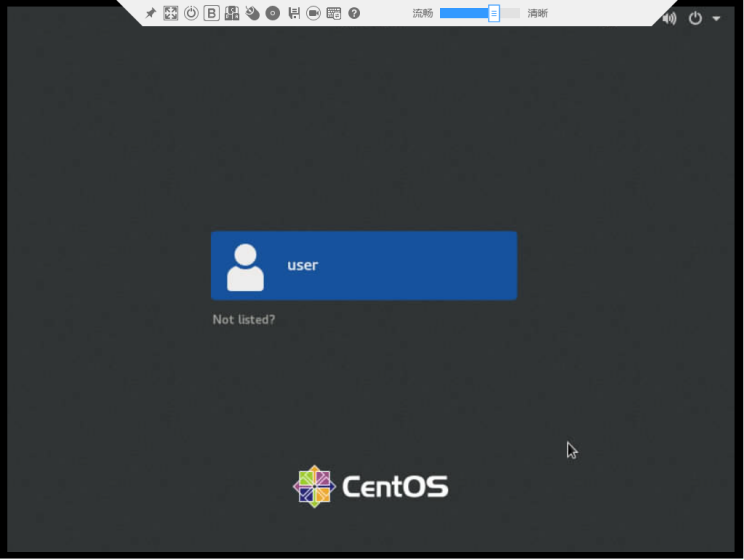The width and height of the screenshot is (744, 560).
Task: Open help via the question mark icon
Action: click(x=354, y=13)
